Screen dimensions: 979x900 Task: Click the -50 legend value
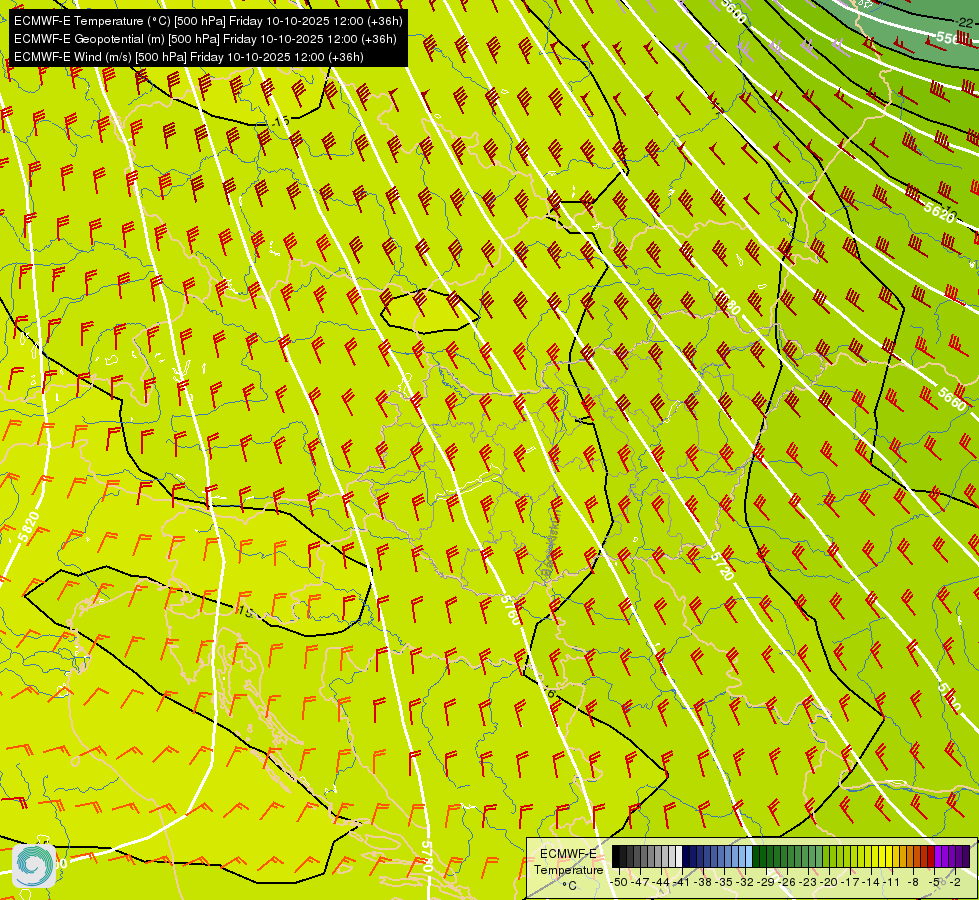coord(618,882)
